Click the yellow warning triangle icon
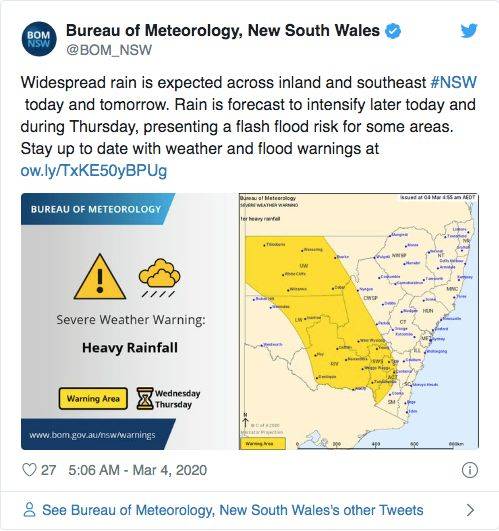This screenshot has height=531, width=499. [x=100, y=277]
